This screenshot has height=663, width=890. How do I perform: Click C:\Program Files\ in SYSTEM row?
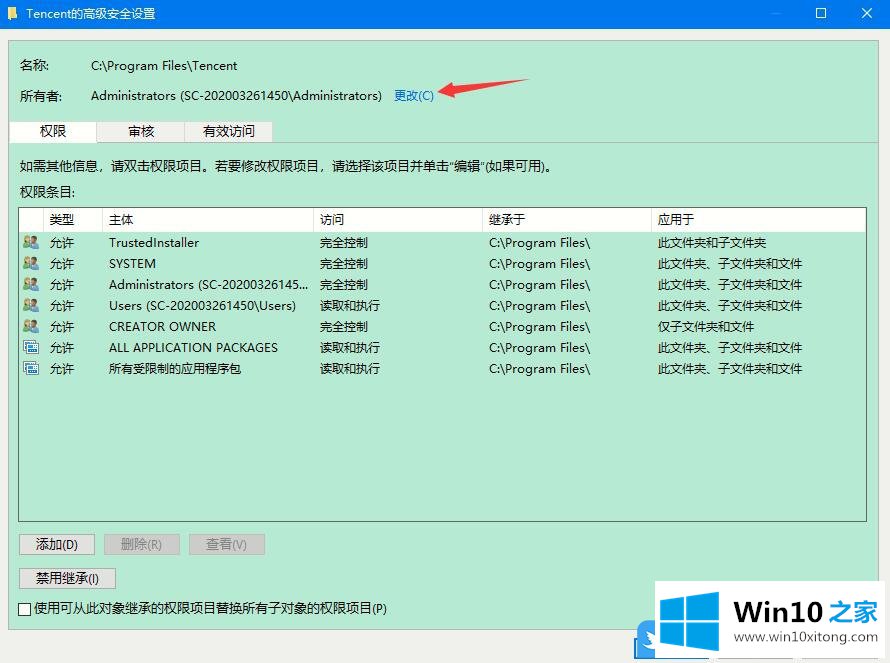539,263
